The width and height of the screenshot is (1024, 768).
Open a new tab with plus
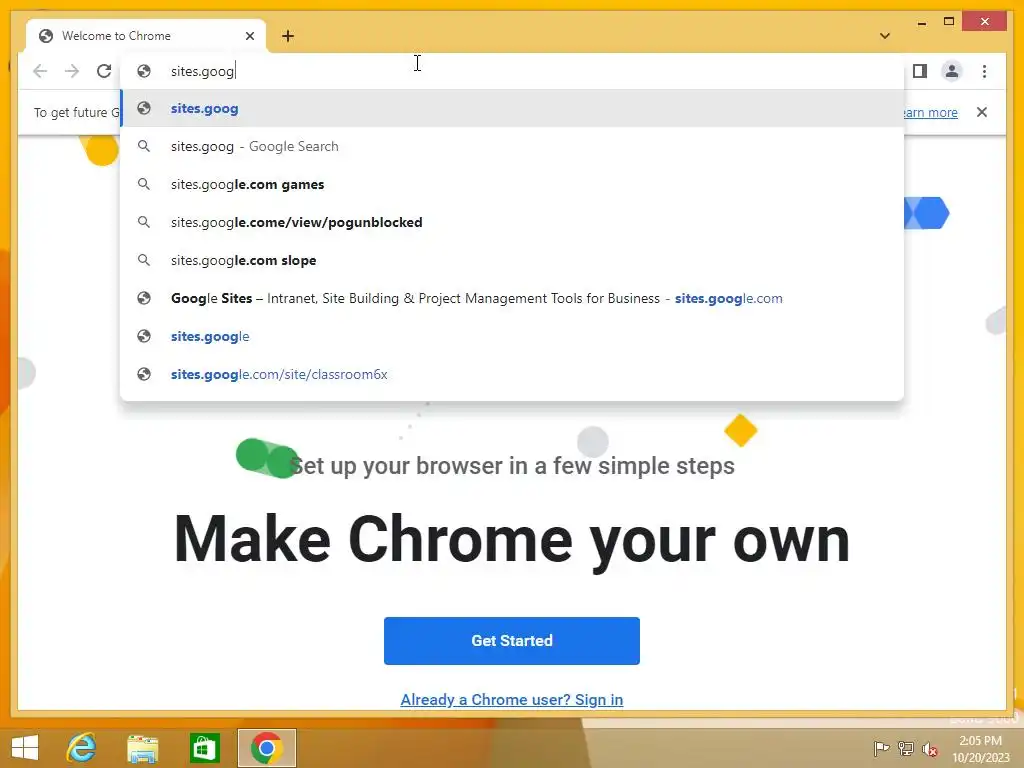click(x=288, y=36)
